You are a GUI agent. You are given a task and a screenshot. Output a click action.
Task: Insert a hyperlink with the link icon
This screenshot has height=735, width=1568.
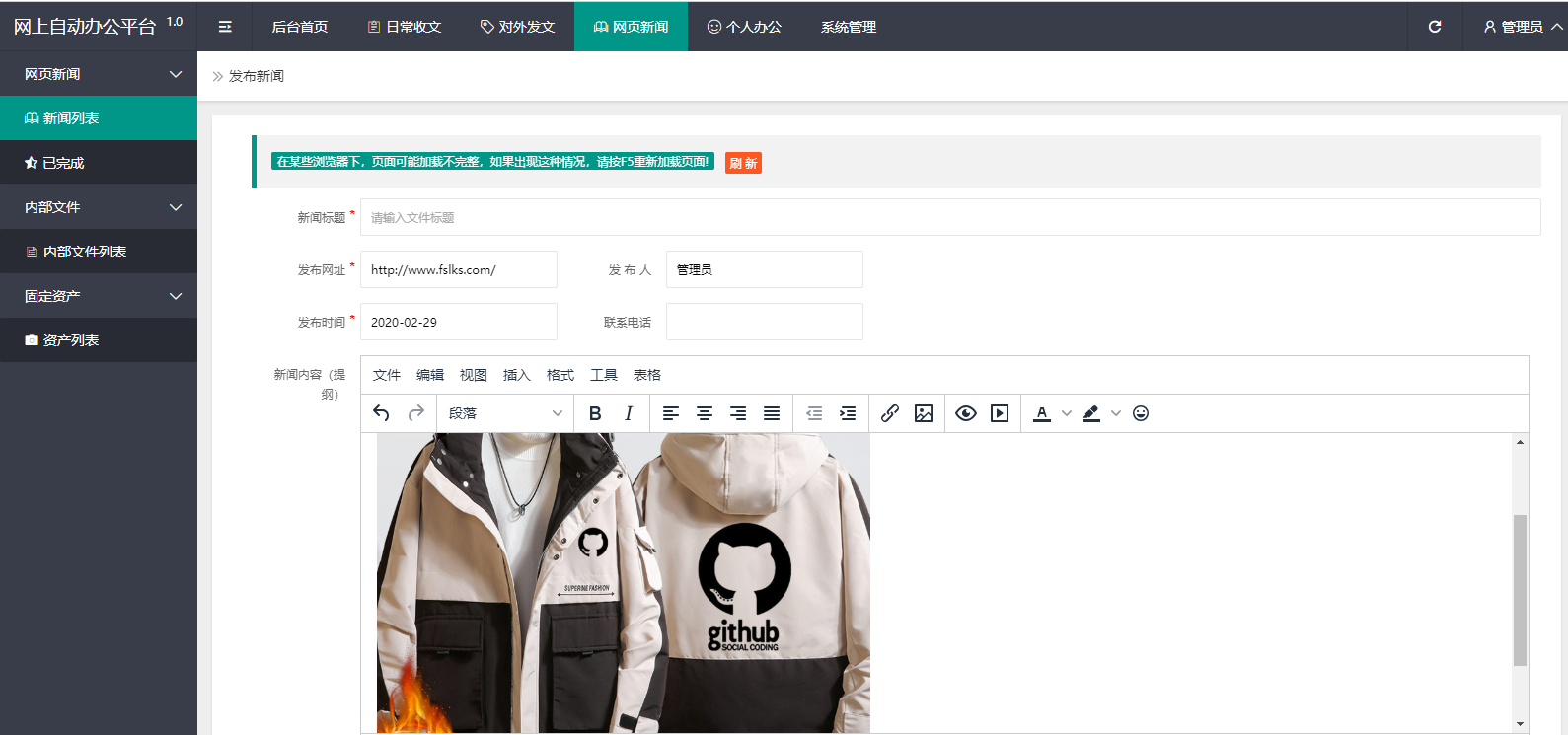pyautogui.click(x=890, y=413)
